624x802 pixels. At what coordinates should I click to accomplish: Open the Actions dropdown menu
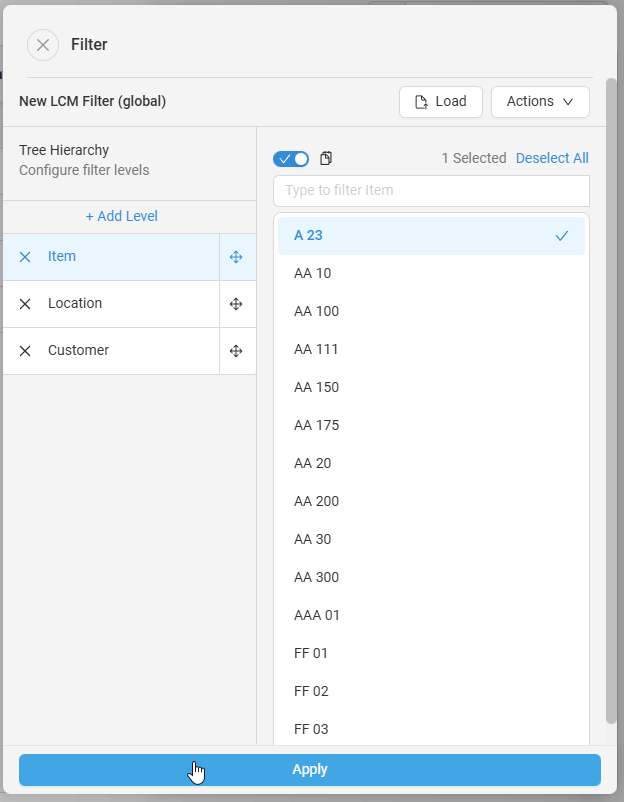(540, 102)
